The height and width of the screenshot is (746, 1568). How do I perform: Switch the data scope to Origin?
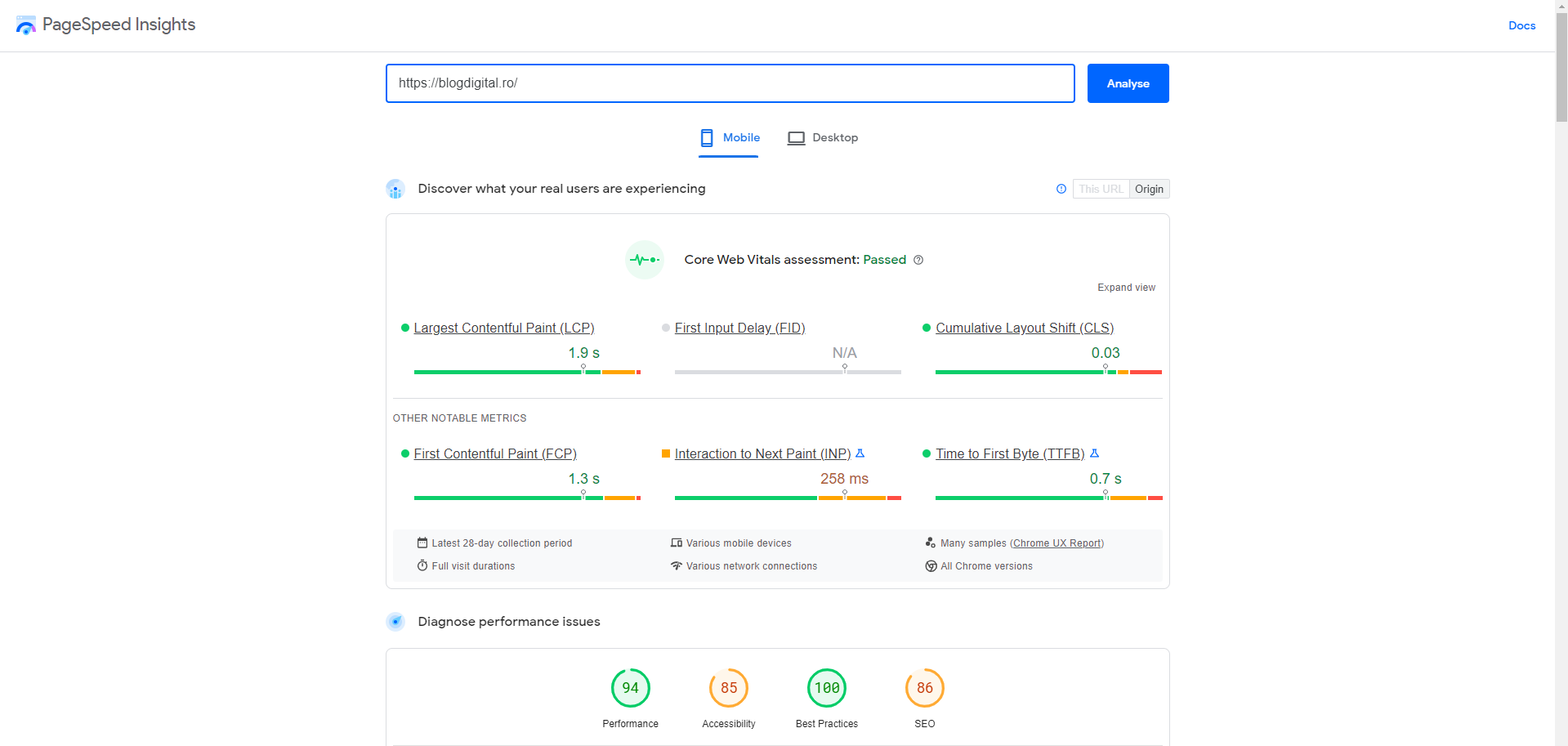point(1149,189)
